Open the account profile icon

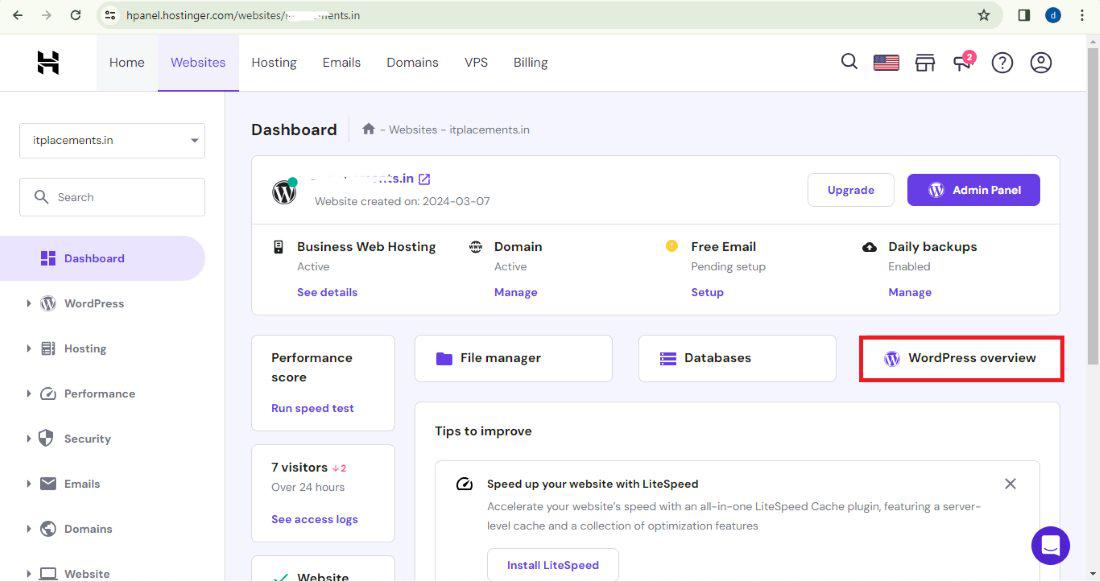[1040, 62]
